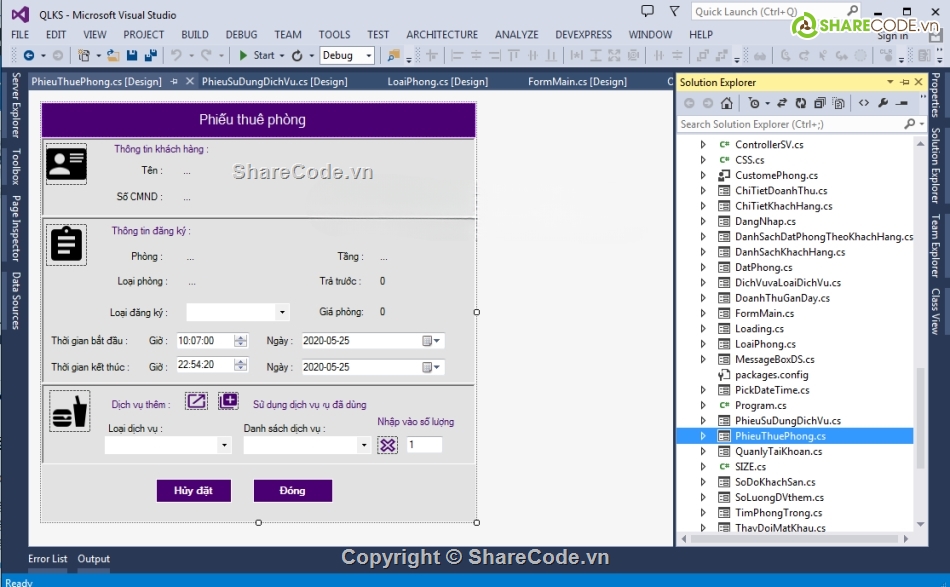Click Sync with Active Document icon

[782, 104]
